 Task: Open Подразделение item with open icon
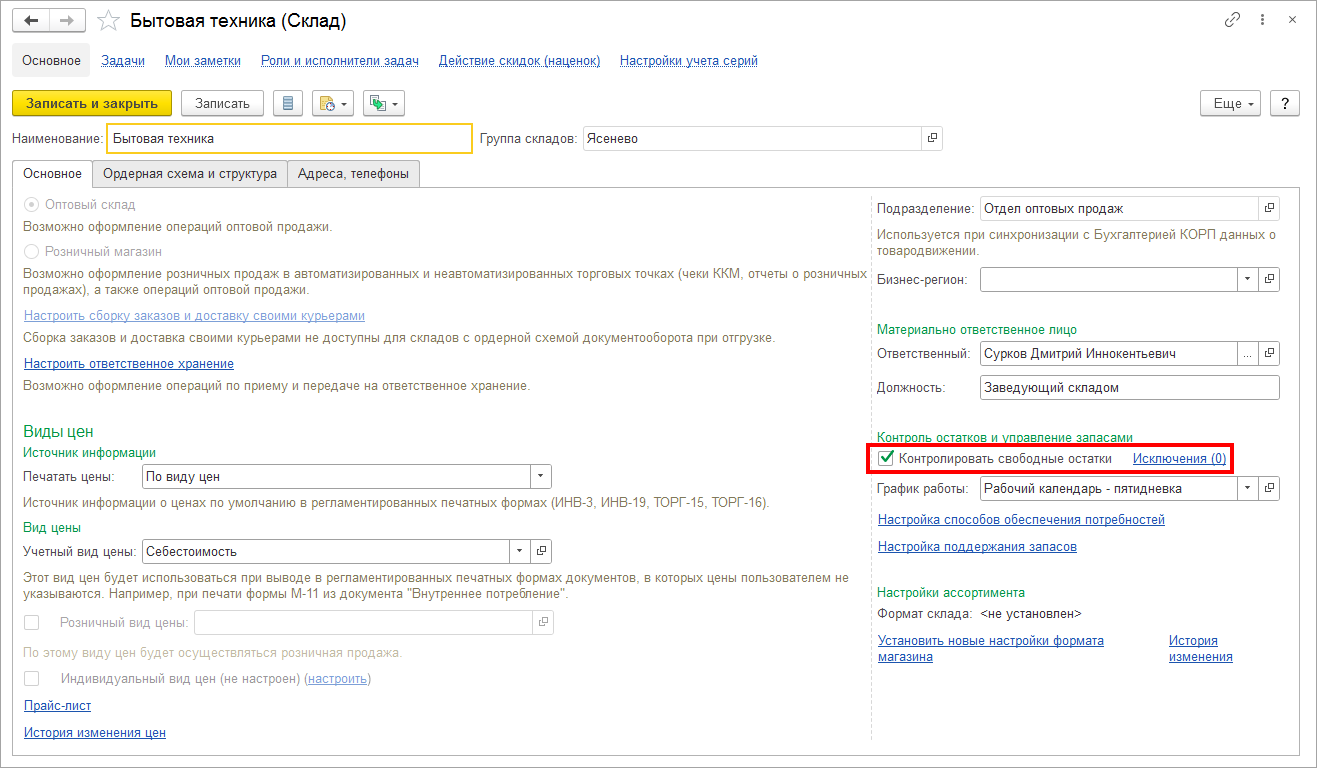point(1269,208)
